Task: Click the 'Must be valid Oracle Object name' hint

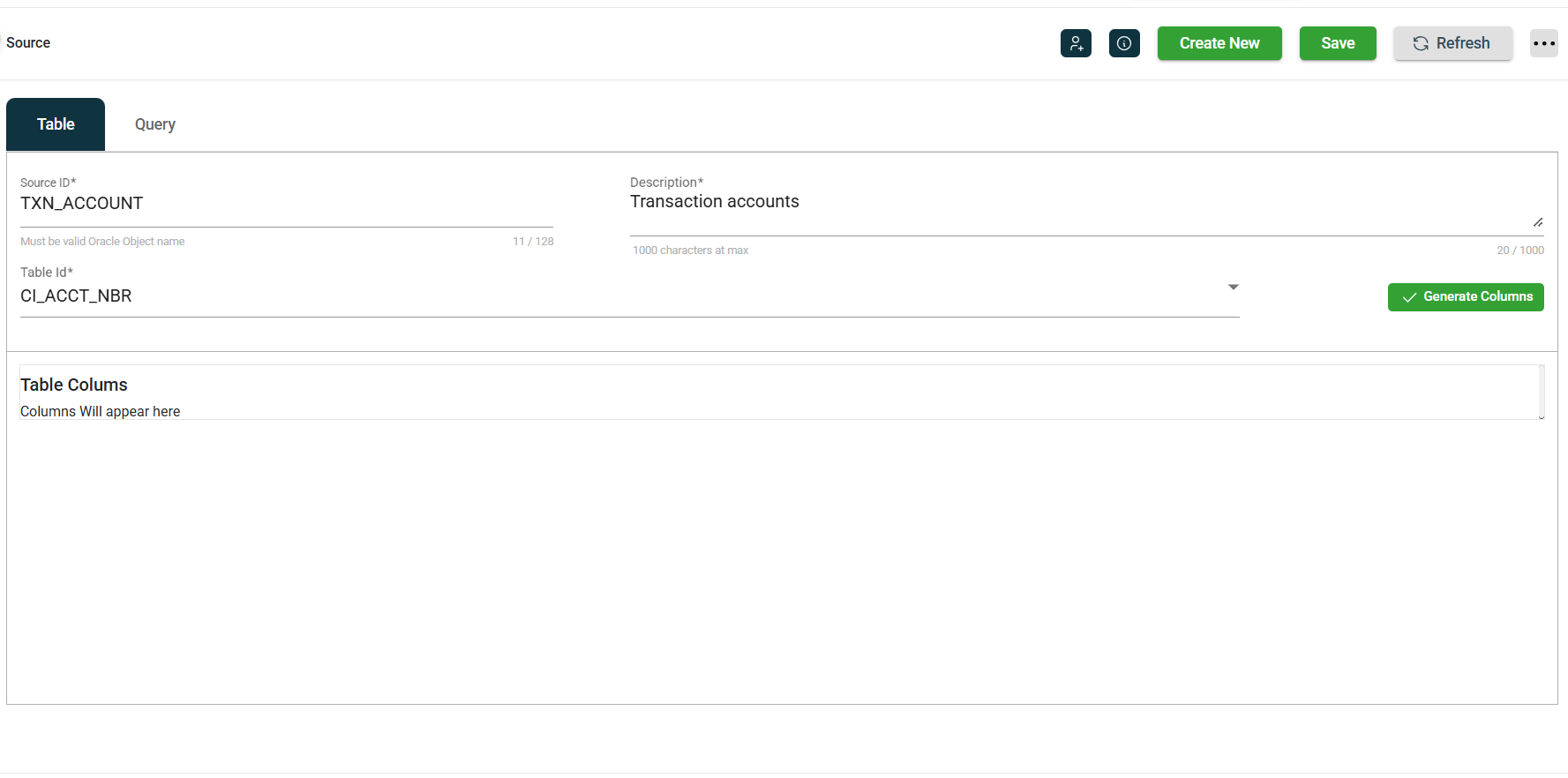Action: 102,242
